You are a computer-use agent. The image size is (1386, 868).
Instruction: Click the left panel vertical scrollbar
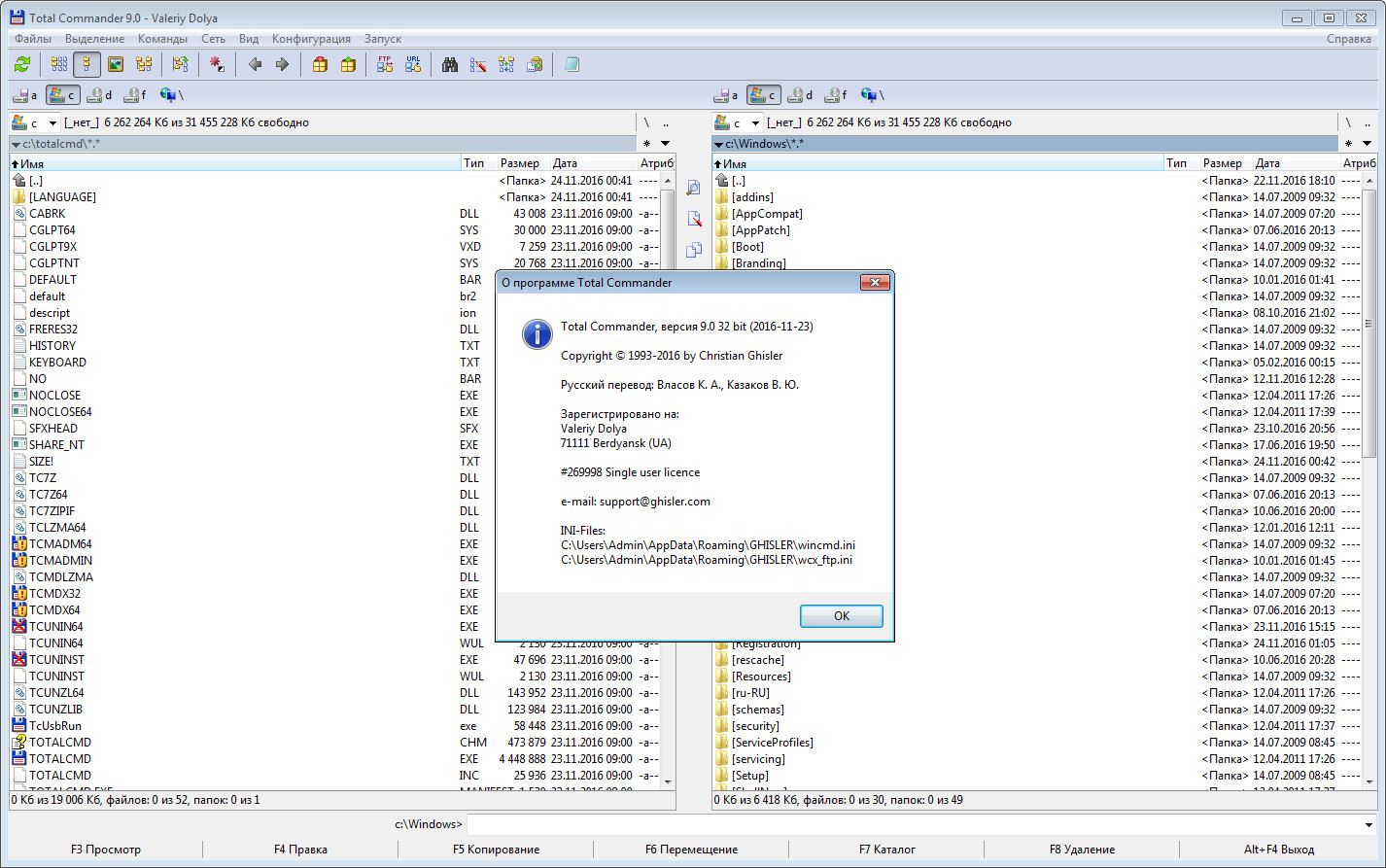(x=668, y=480)
